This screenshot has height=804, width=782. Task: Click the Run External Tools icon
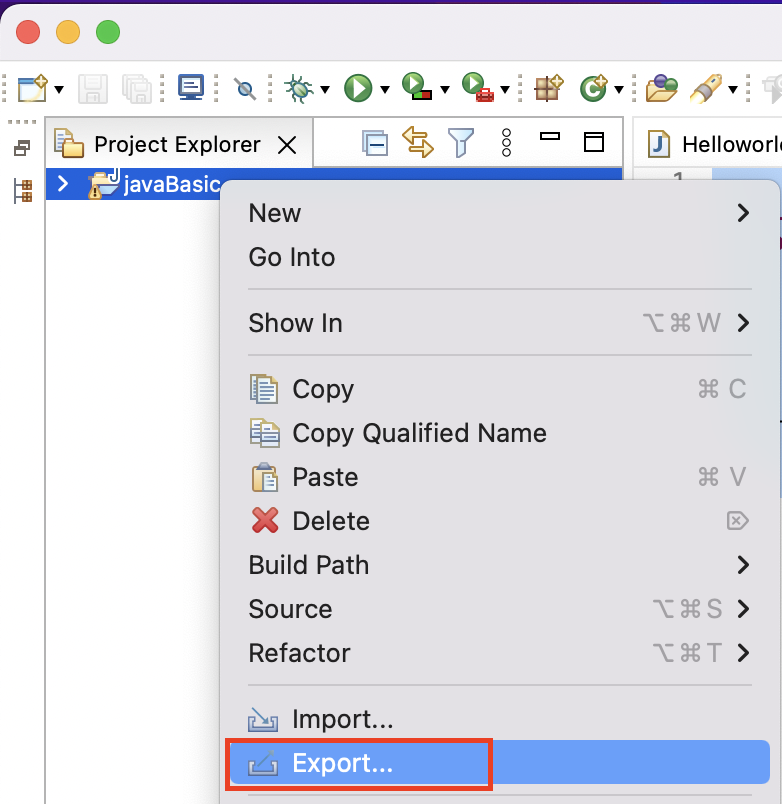[x=477, y=87]
